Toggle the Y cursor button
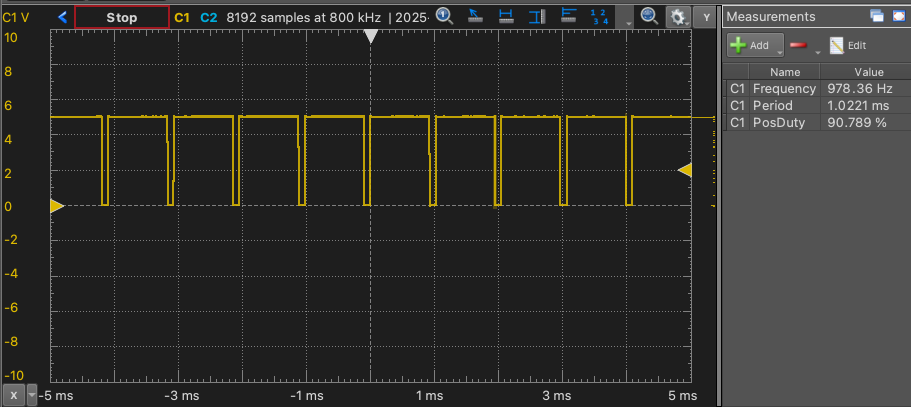 (x=706, y=17)
